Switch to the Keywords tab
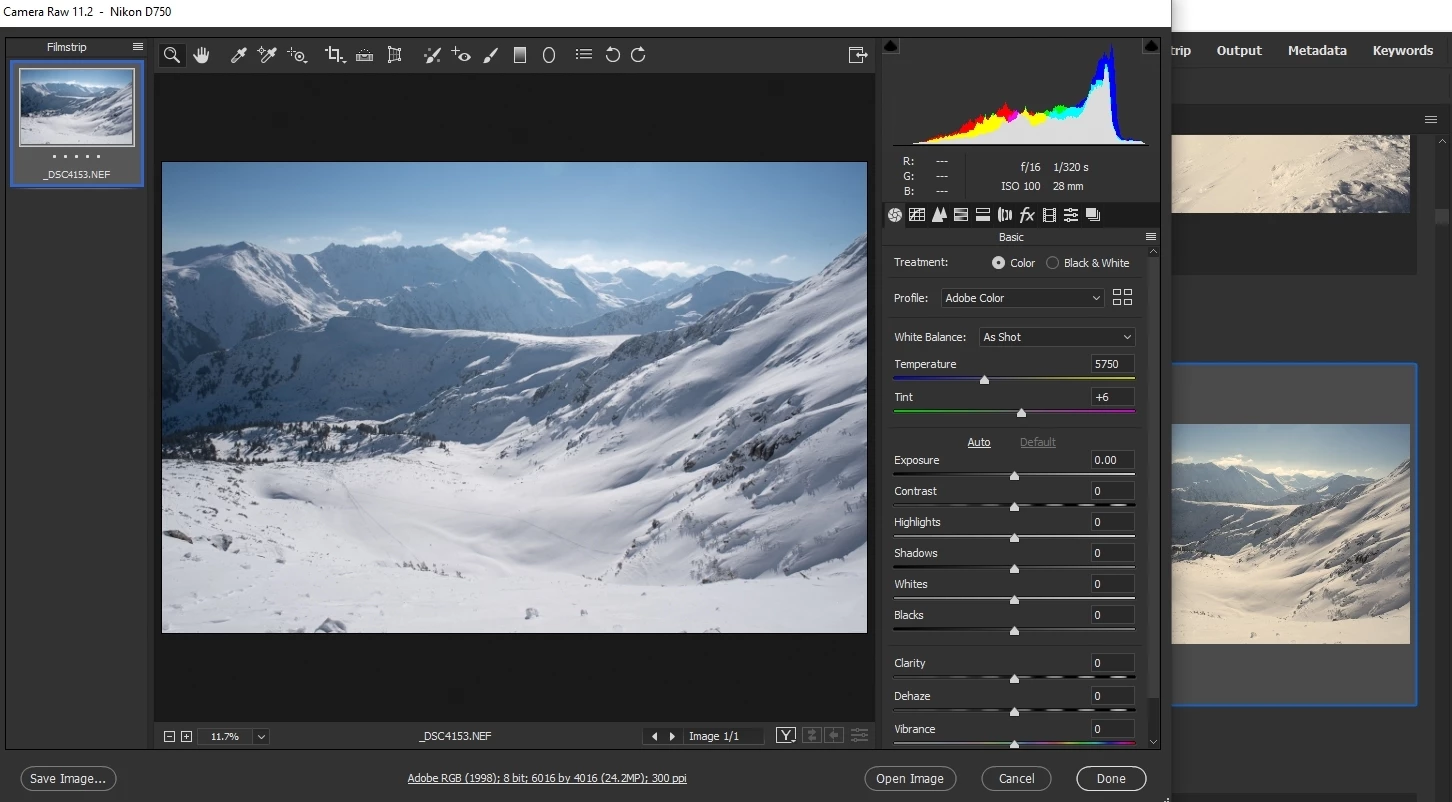The image size is (1452, 802). [1402, 51]
